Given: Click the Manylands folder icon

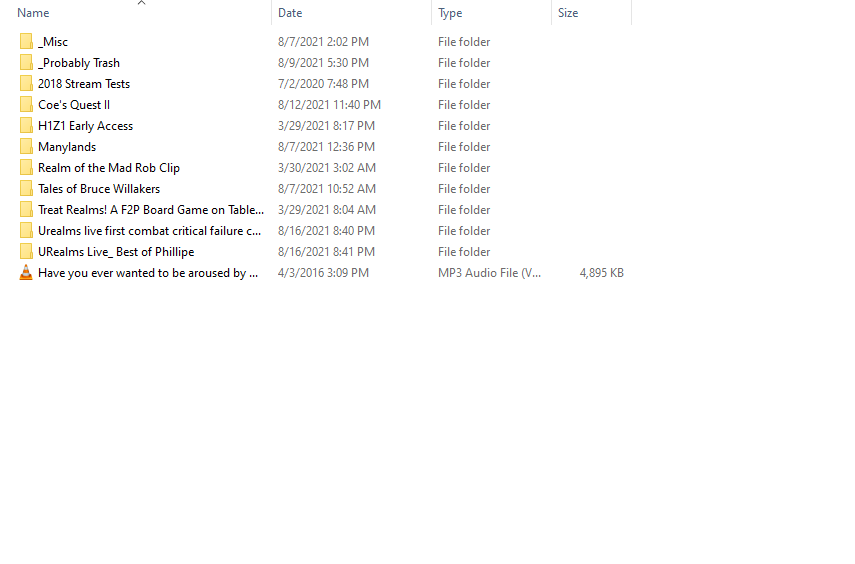Looking at the screenshot, I should pyautogui.click(x=26, y=147).
